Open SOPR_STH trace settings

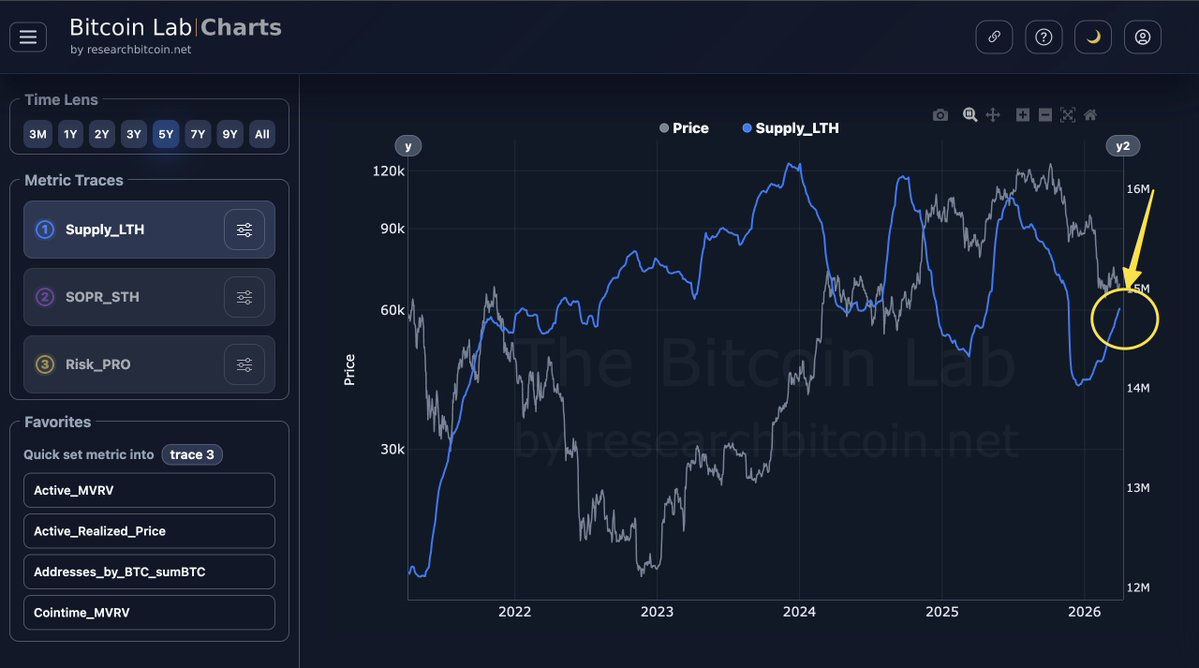[244, 297]
